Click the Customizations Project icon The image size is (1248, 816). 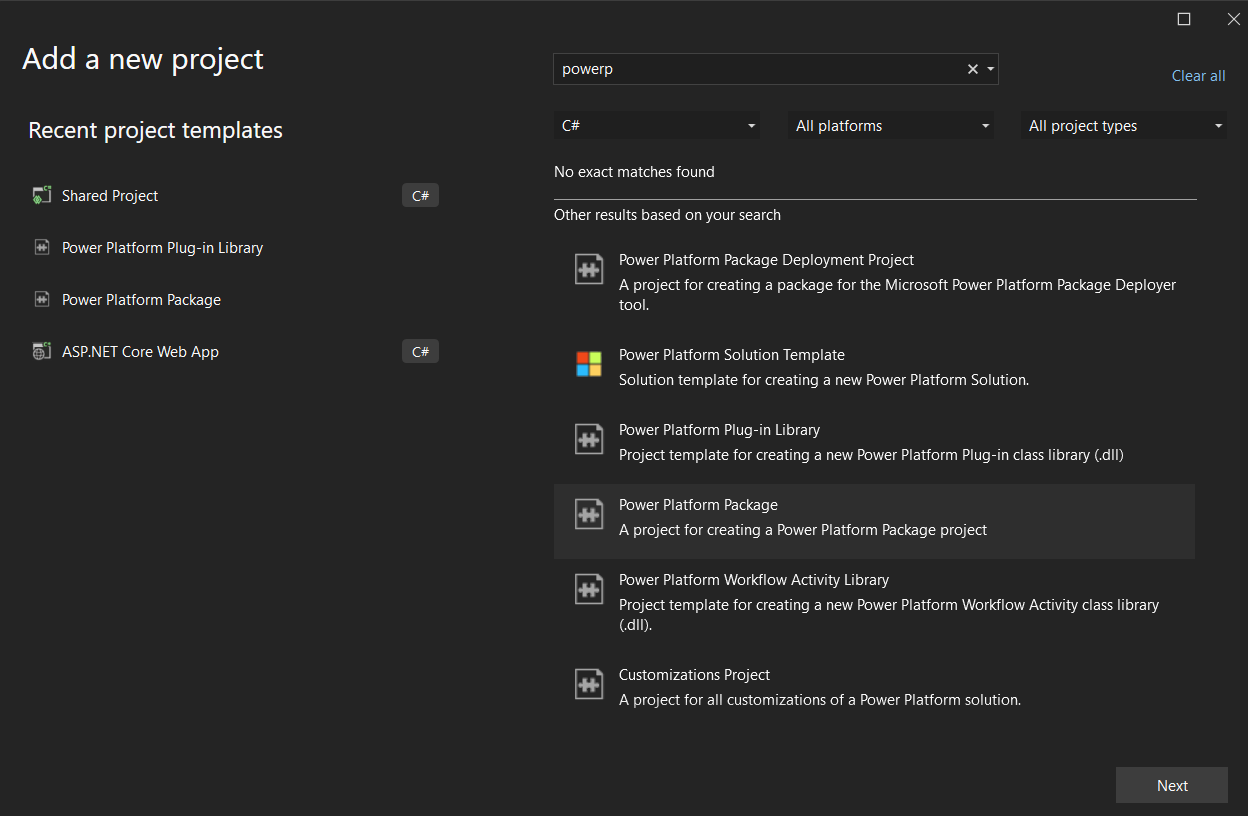[589, 684]
